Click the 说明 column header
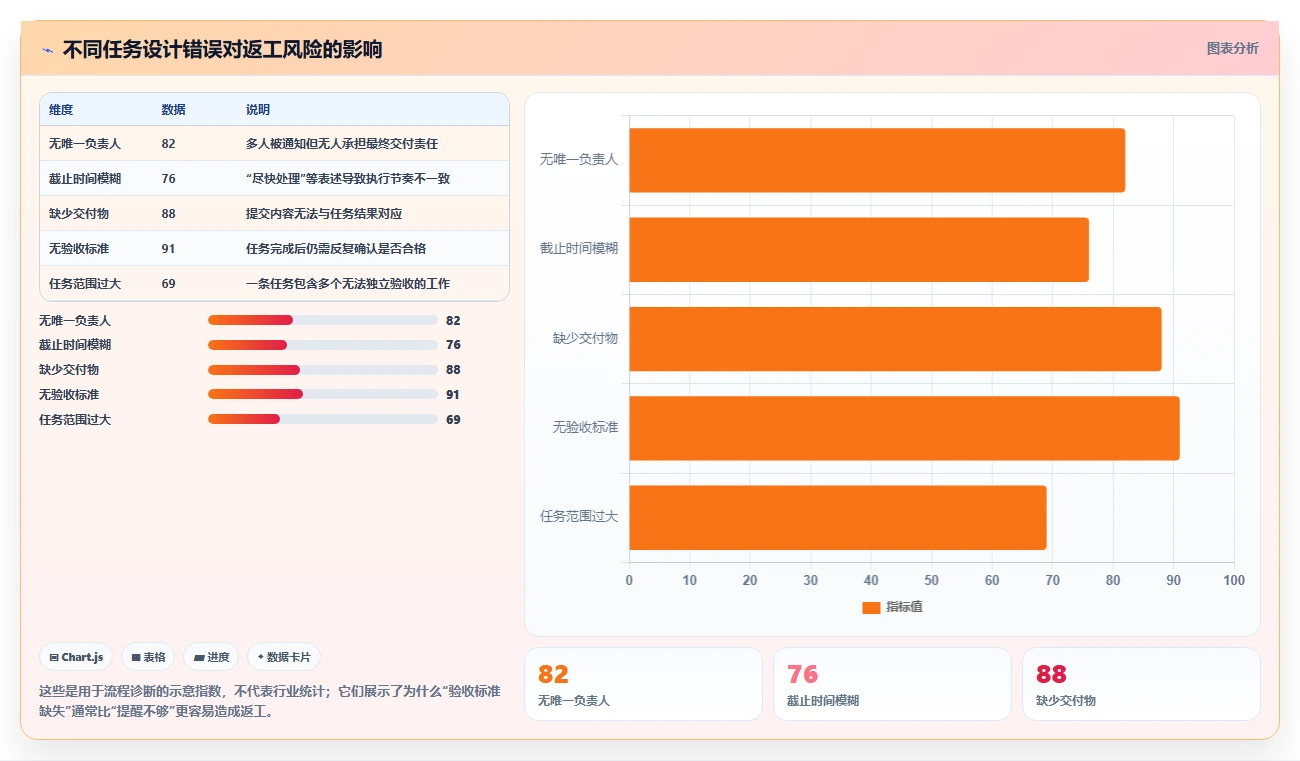This screenshot has width=1300, height=761. (x=258, y=110)
